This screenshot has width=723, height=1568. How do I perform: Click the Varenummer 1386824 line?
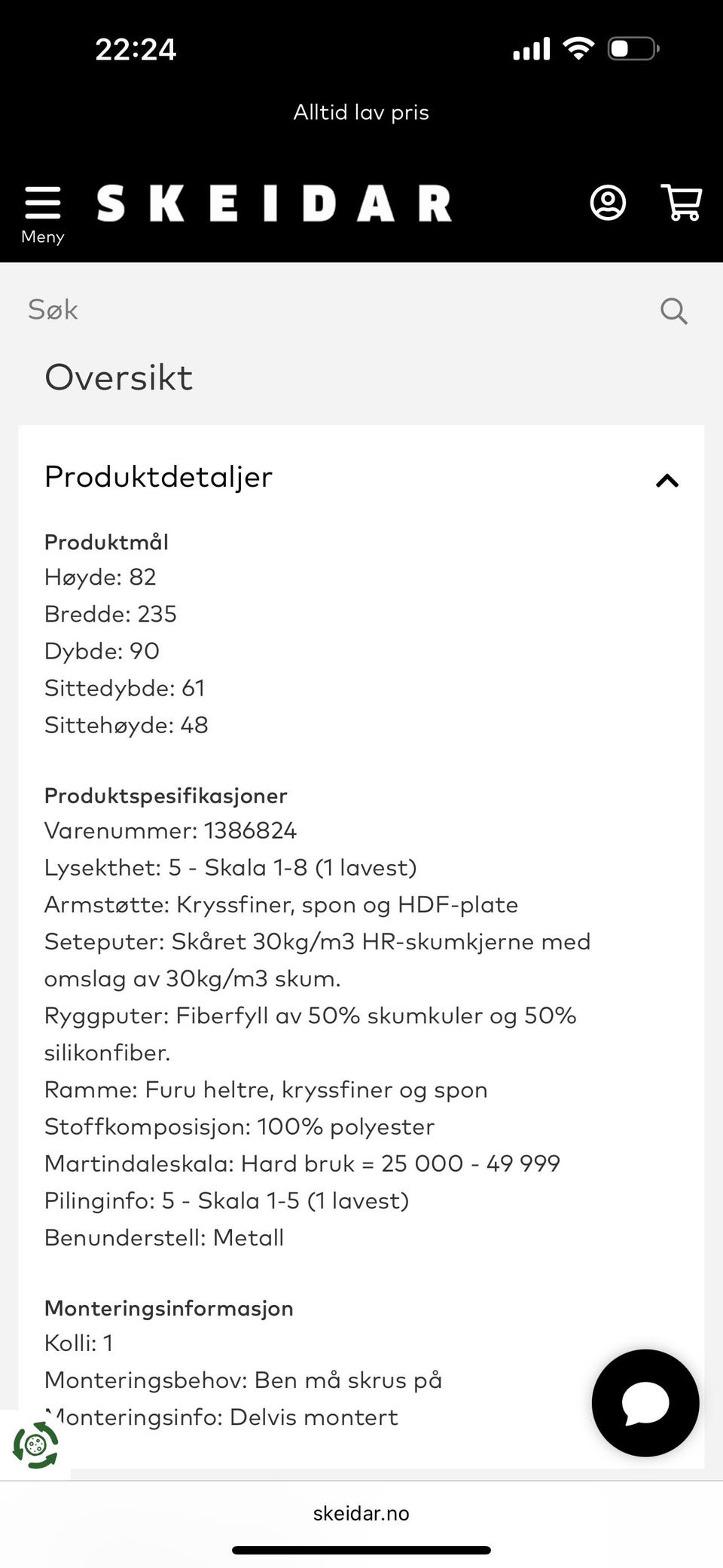(x=170, y=831)
